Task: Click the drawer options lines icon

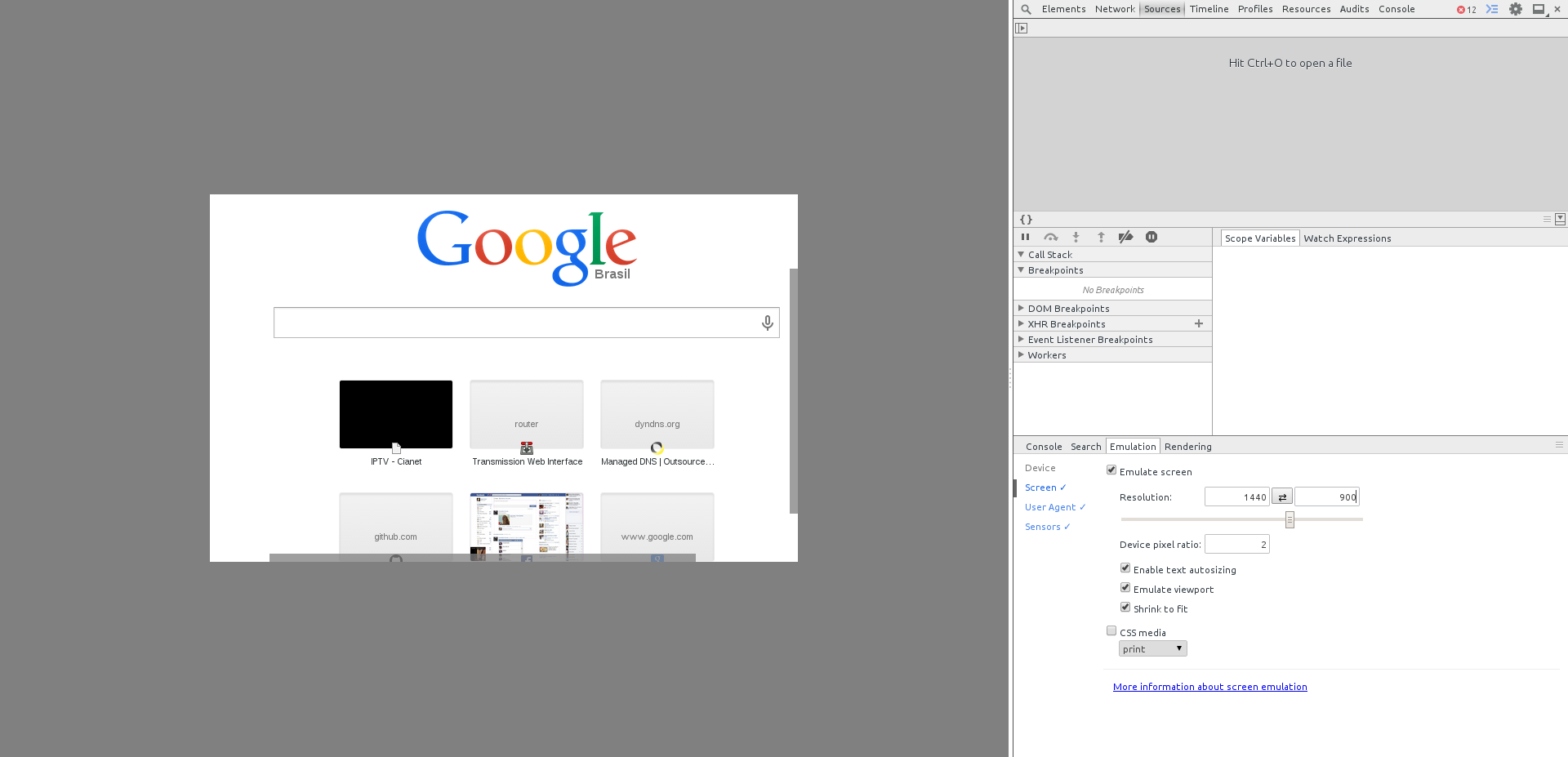Action: pos(1559,445)
